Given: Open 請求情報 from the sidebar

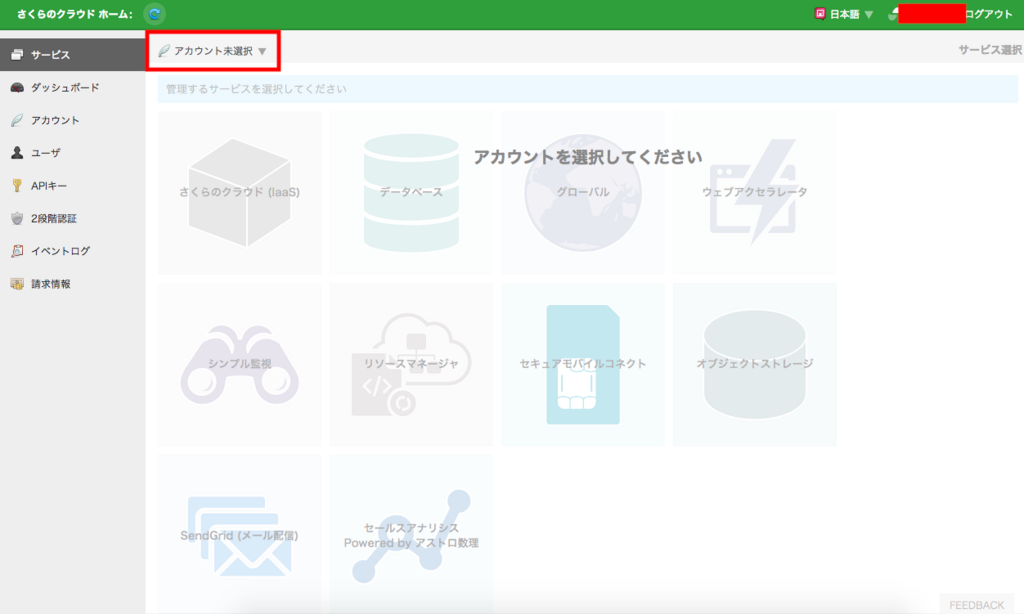Looking at the screenshot, I should (72, 283).
